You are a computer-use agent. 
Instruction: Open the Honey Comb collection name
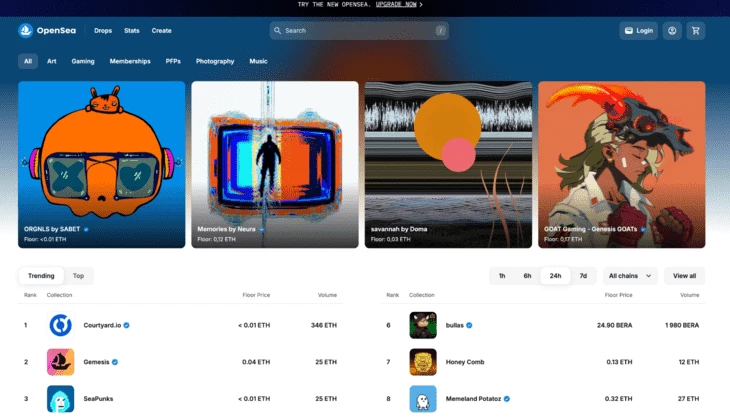pyautogui.click(x=465, y=362)
